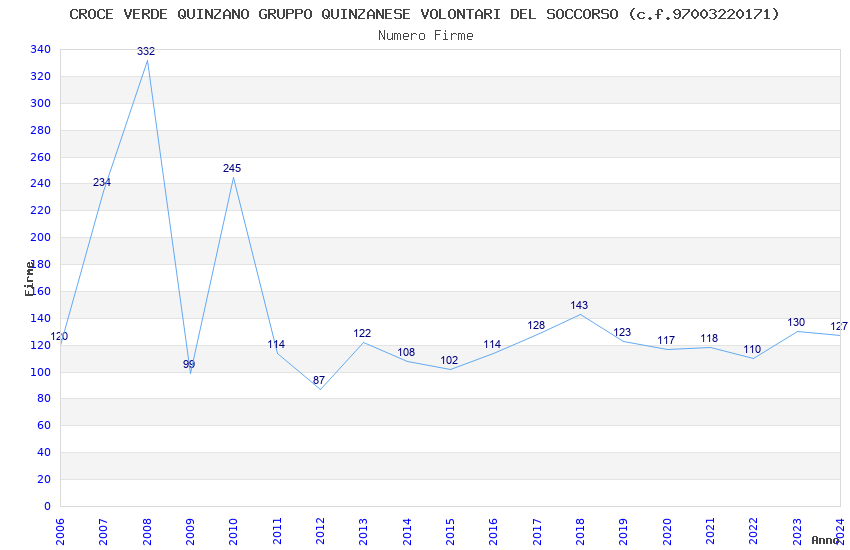Click the 80 tick on Firme axis
Image resolution: width=850 pixels, height=550 pixels.
tap(44, 398)
